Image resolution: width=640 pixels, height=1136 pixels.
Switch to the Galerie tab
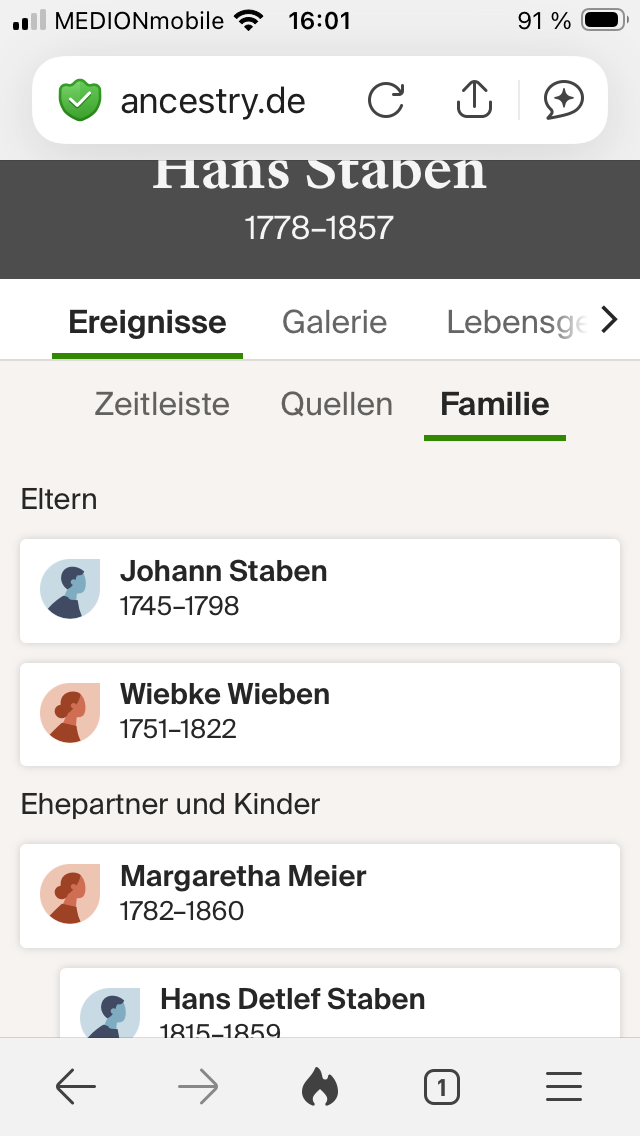(334, 323)
